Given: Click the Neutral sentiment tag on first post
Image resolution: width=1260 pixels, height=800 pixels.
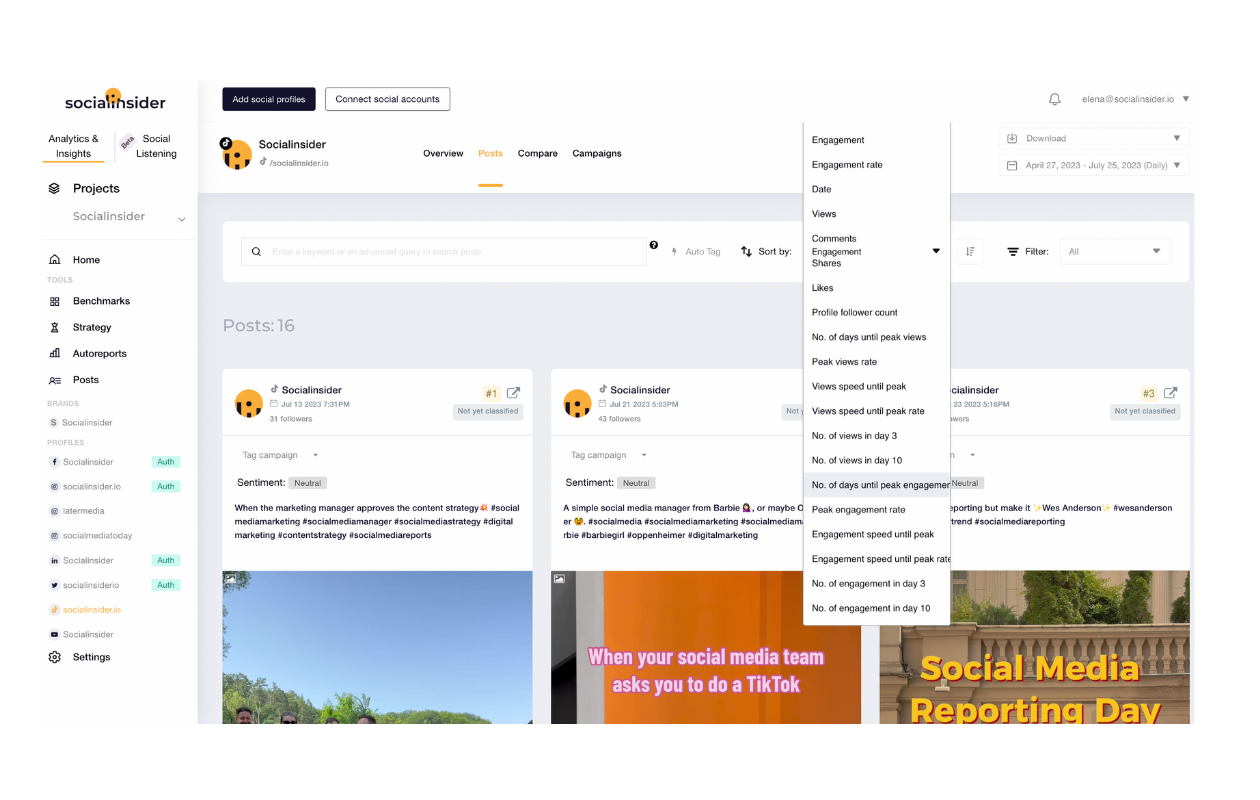Looking at the screenshot, I should (308, 483).
